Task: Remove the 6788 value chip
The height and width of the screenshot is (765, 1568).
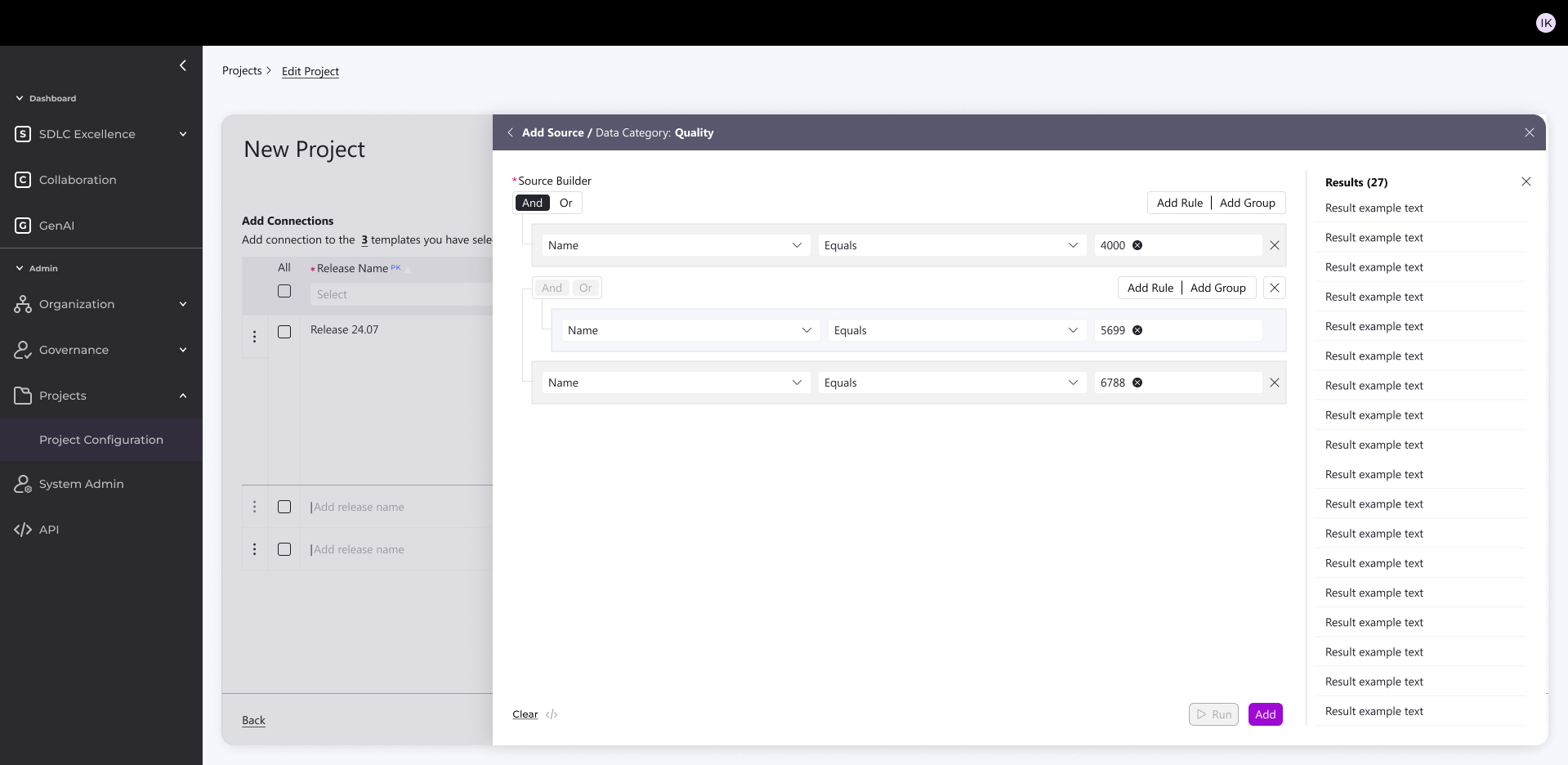Action: (1137, 382)
